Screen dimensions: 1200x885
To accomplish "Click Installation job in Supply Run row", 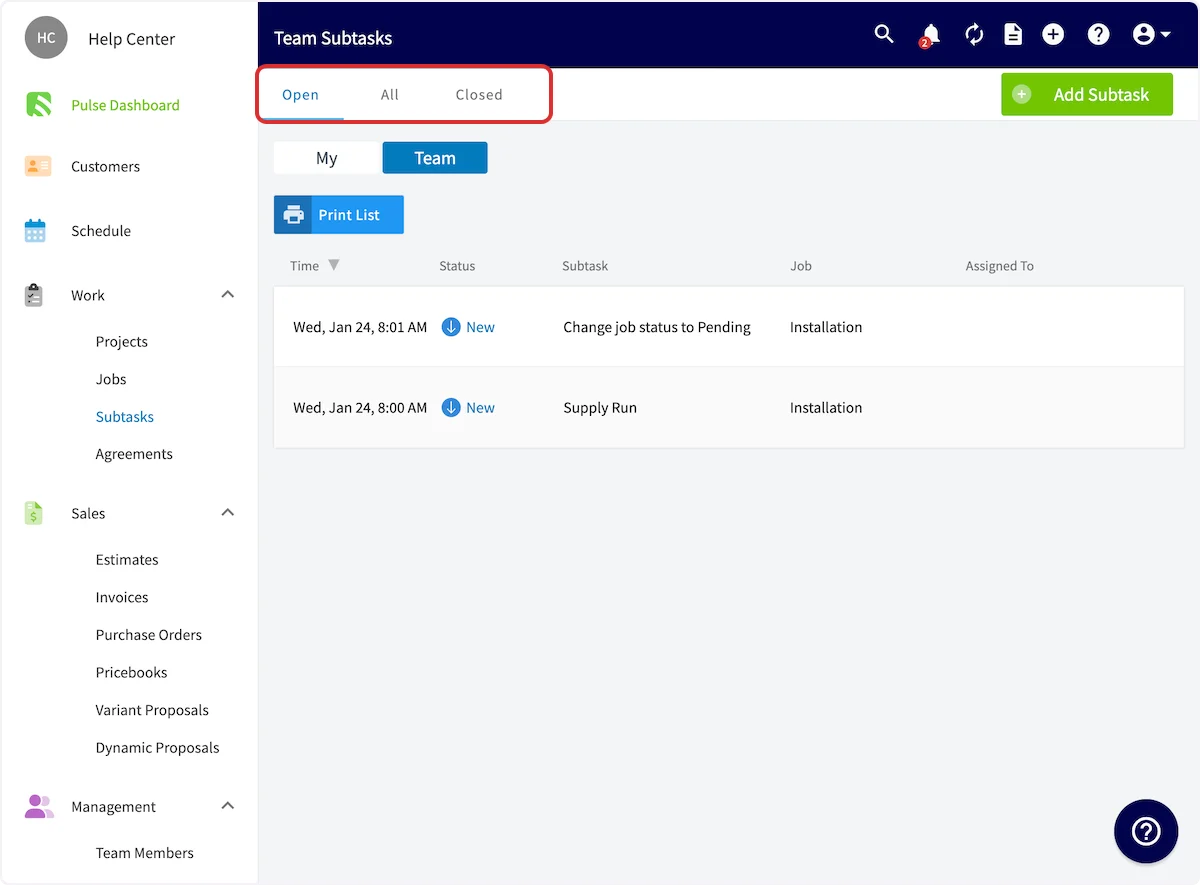I will pos(826,408).
